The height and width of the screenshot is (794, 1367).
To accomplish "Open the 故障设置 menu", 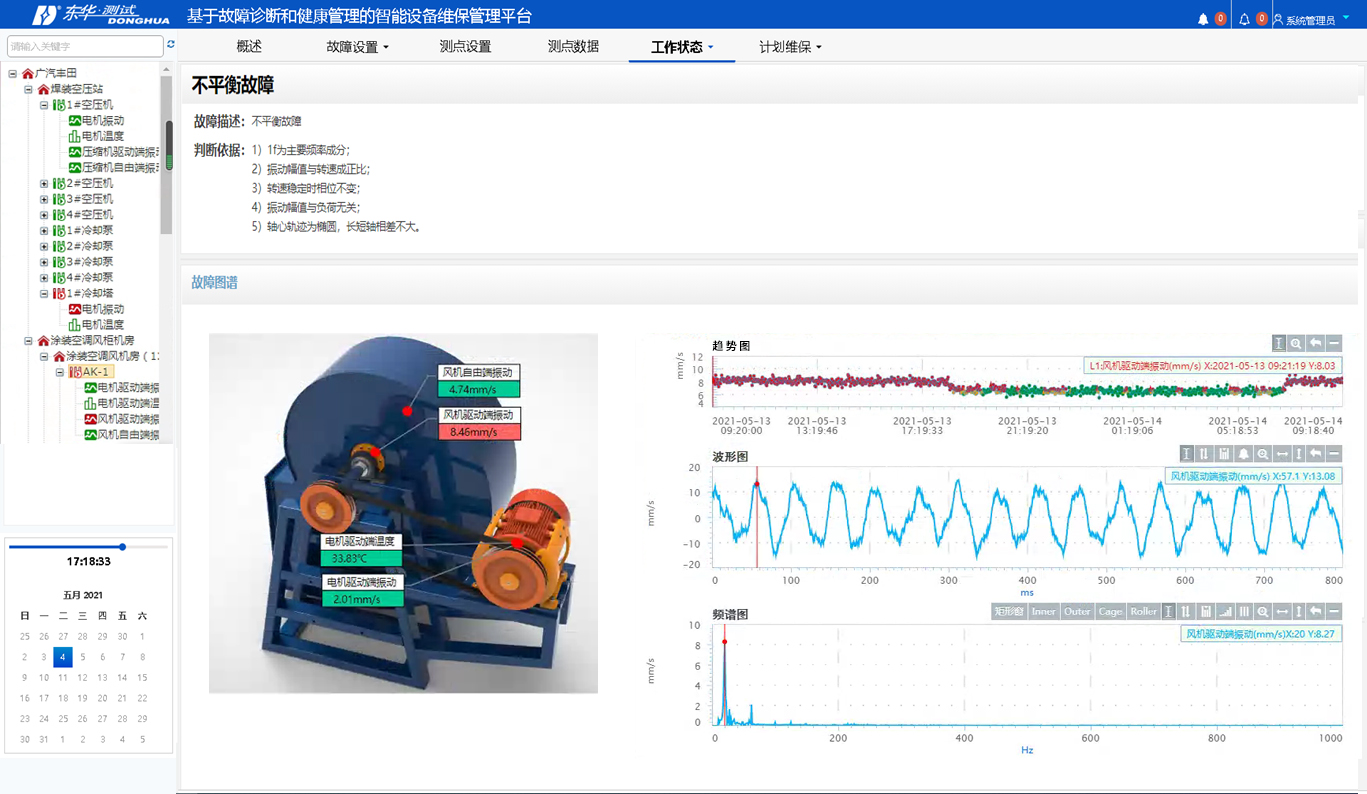I will point(357,47).
